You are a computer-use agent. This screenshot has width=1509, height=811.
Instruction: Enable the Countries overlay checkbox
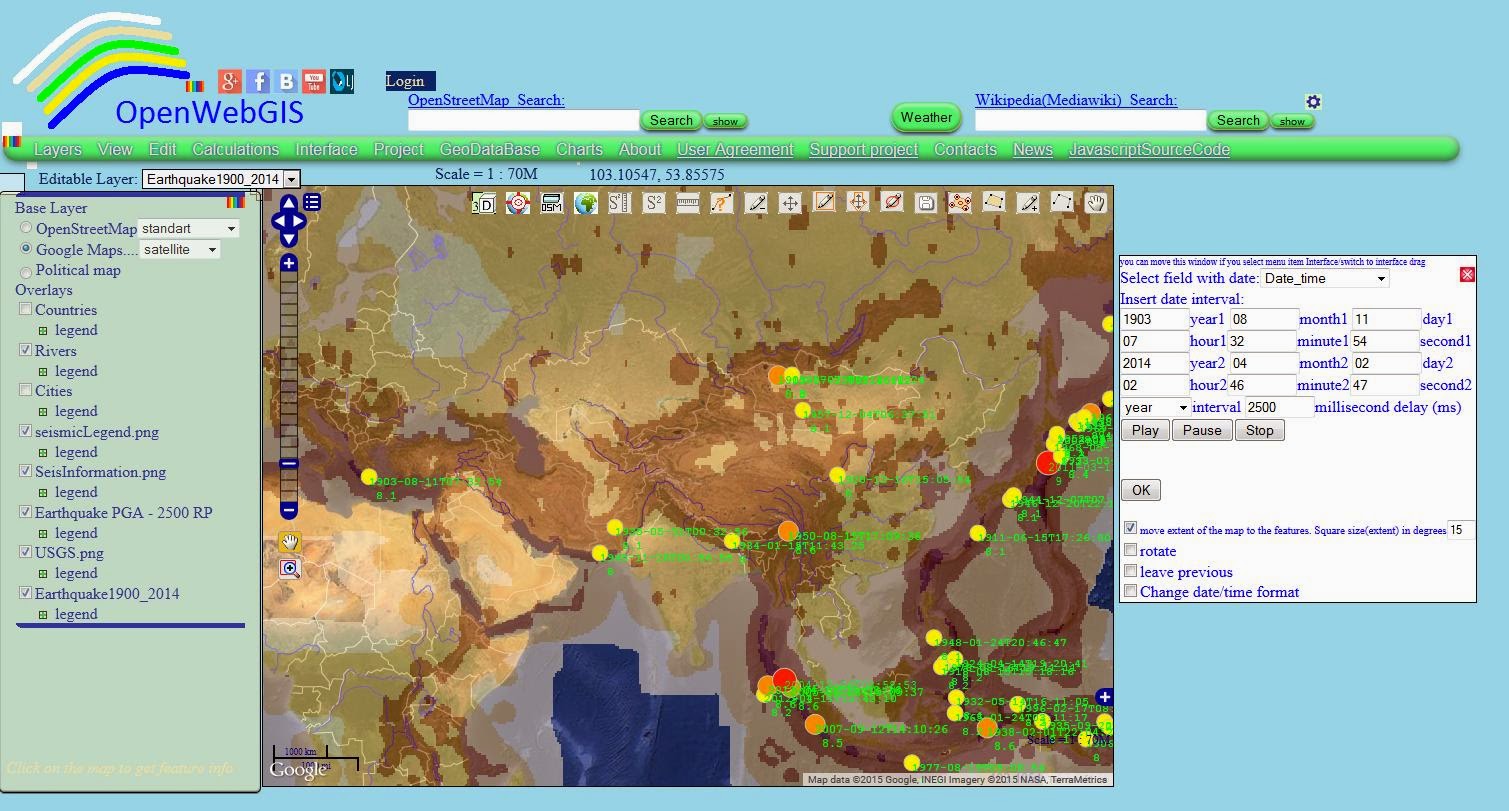(26, 310)
